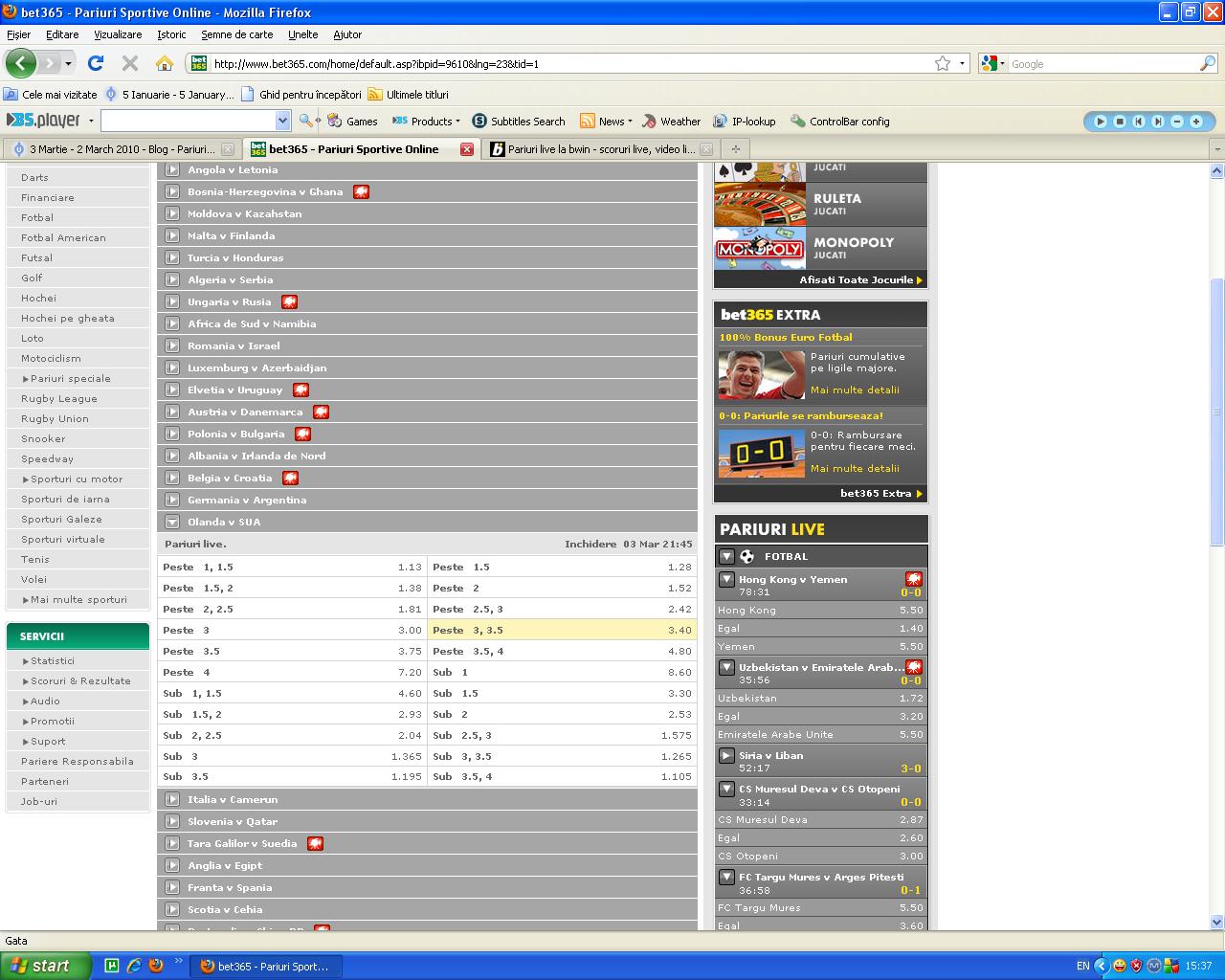This screenshot has height=980, width=1225.
Task: Collapse the Olanda v SUA match
Action: coord(172,522)
